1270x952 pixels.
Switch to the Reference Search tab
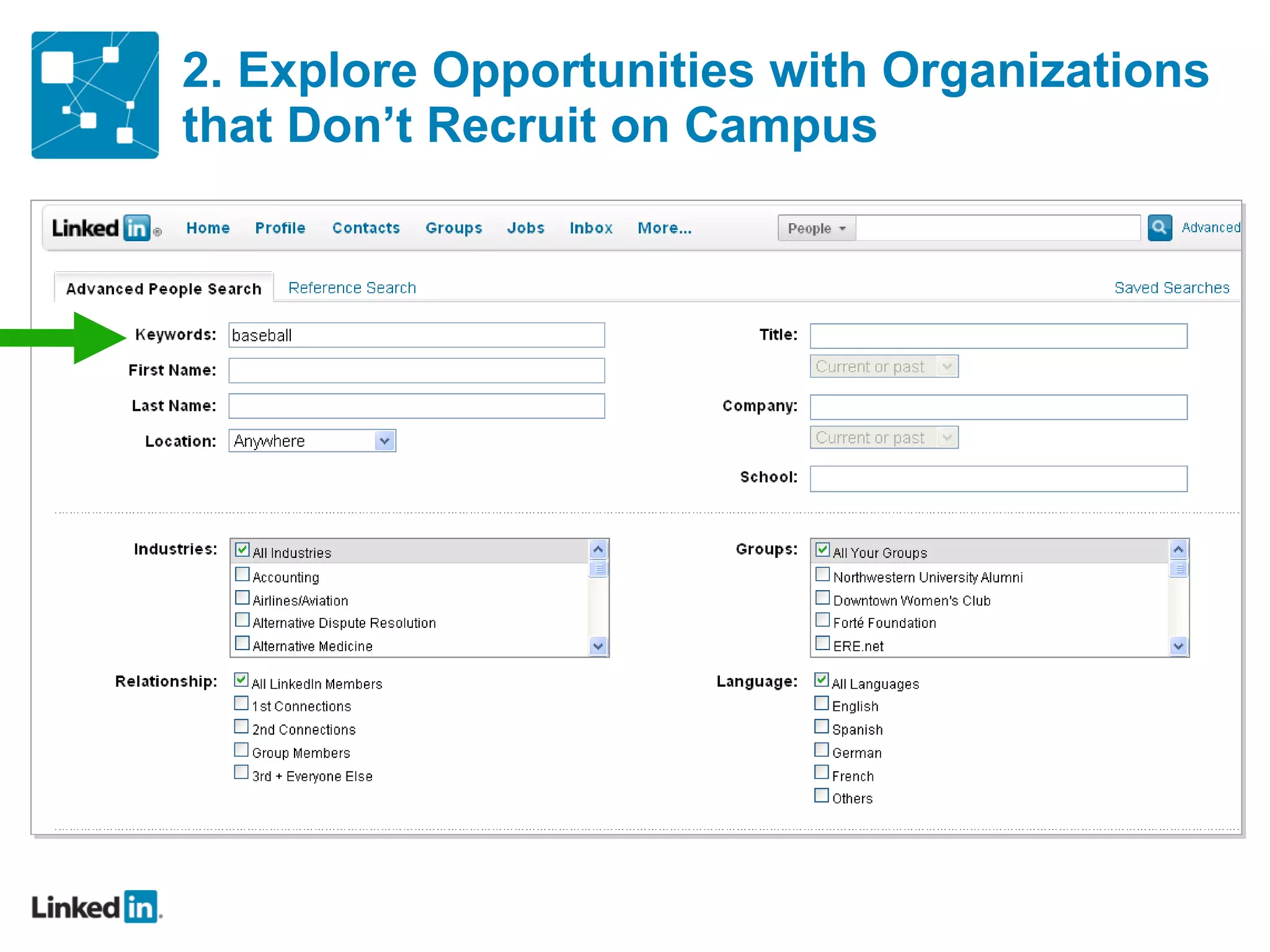pyautogui.click(x=352, y=288)
